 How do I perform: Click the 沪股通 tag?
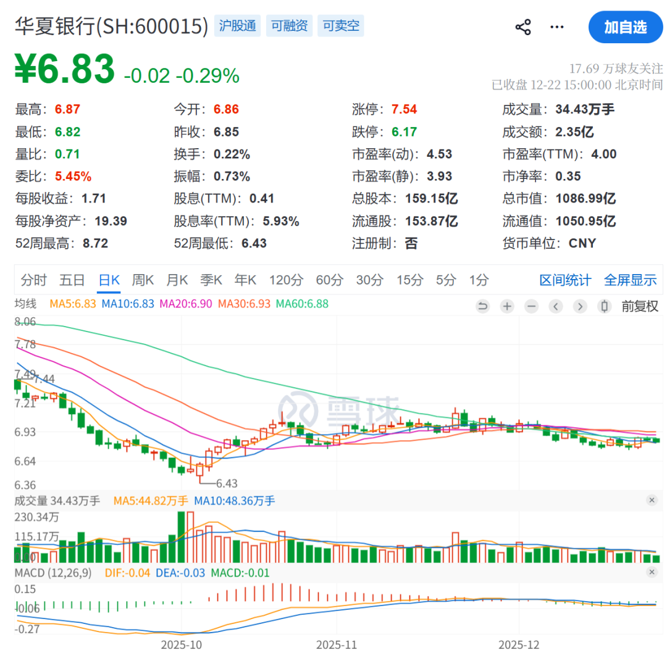coord(238,26)
